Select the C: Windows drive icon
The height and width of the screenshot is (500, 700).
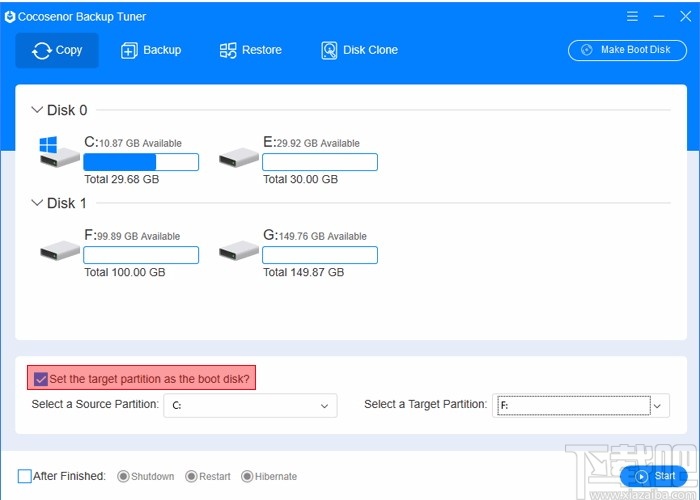click(59, 152)
